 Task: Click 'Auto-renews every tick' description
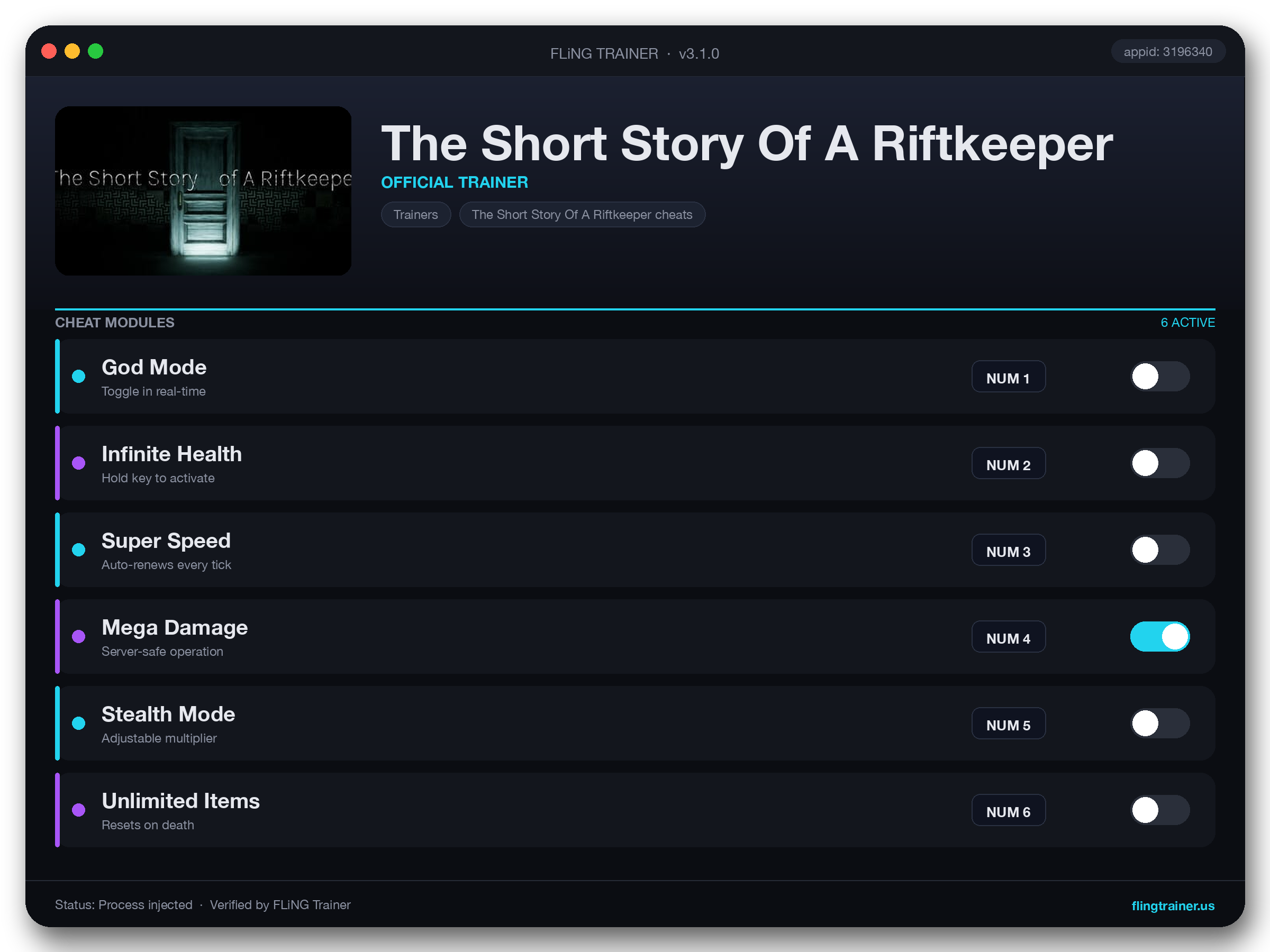(x=167, y=565)
